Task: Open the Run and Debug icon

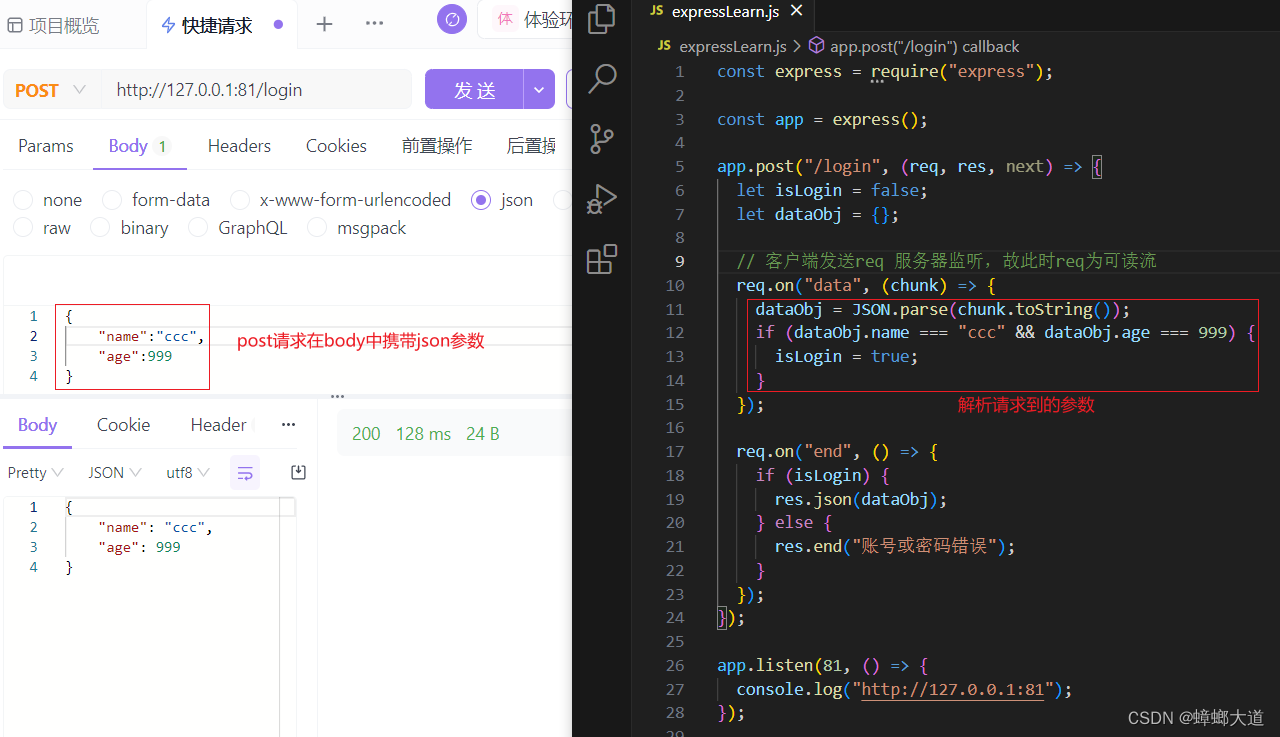Action: tap(601, 199)
